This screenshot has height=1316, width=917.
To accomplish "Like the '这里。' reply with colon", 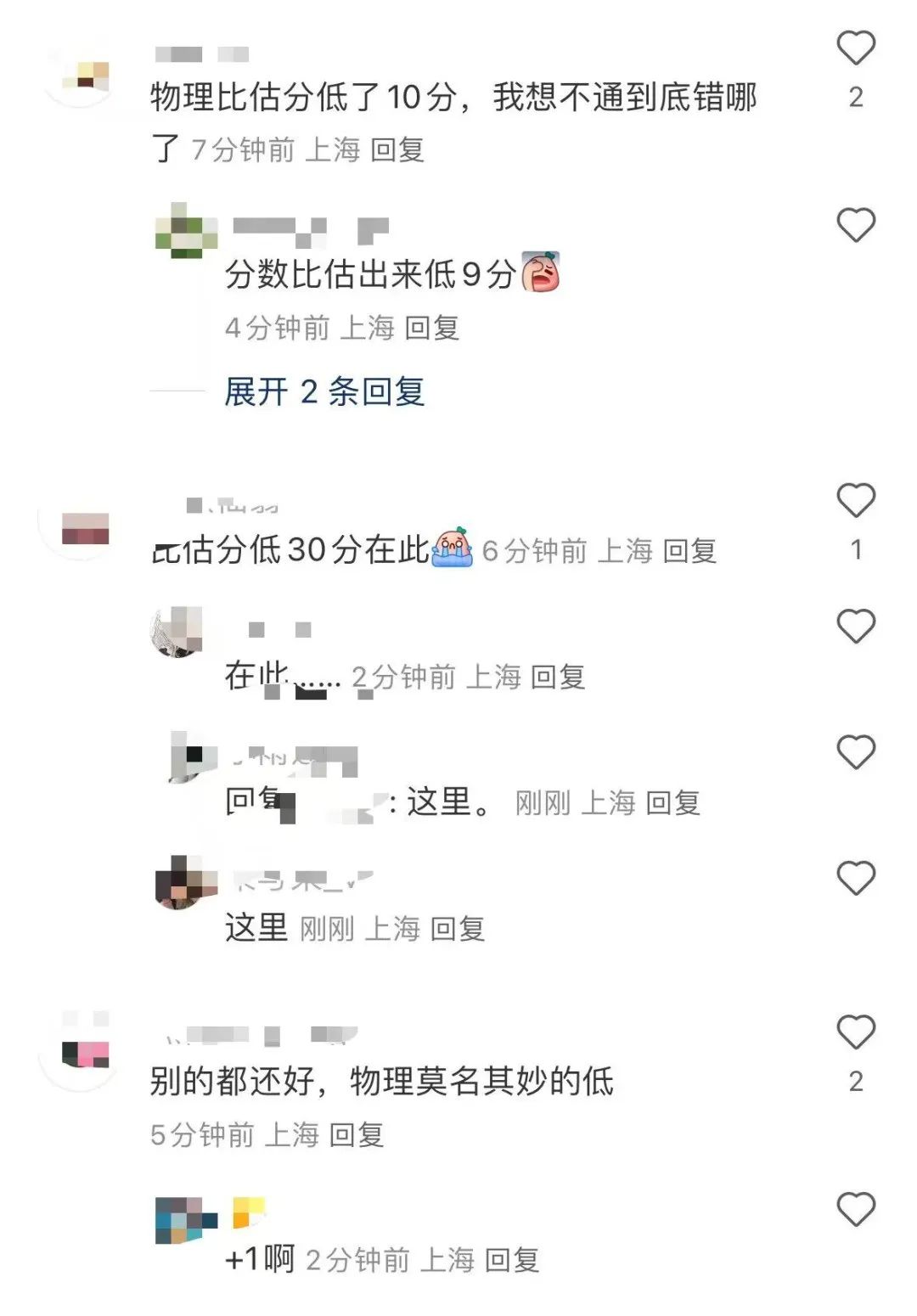I will [x=856, y=752].
